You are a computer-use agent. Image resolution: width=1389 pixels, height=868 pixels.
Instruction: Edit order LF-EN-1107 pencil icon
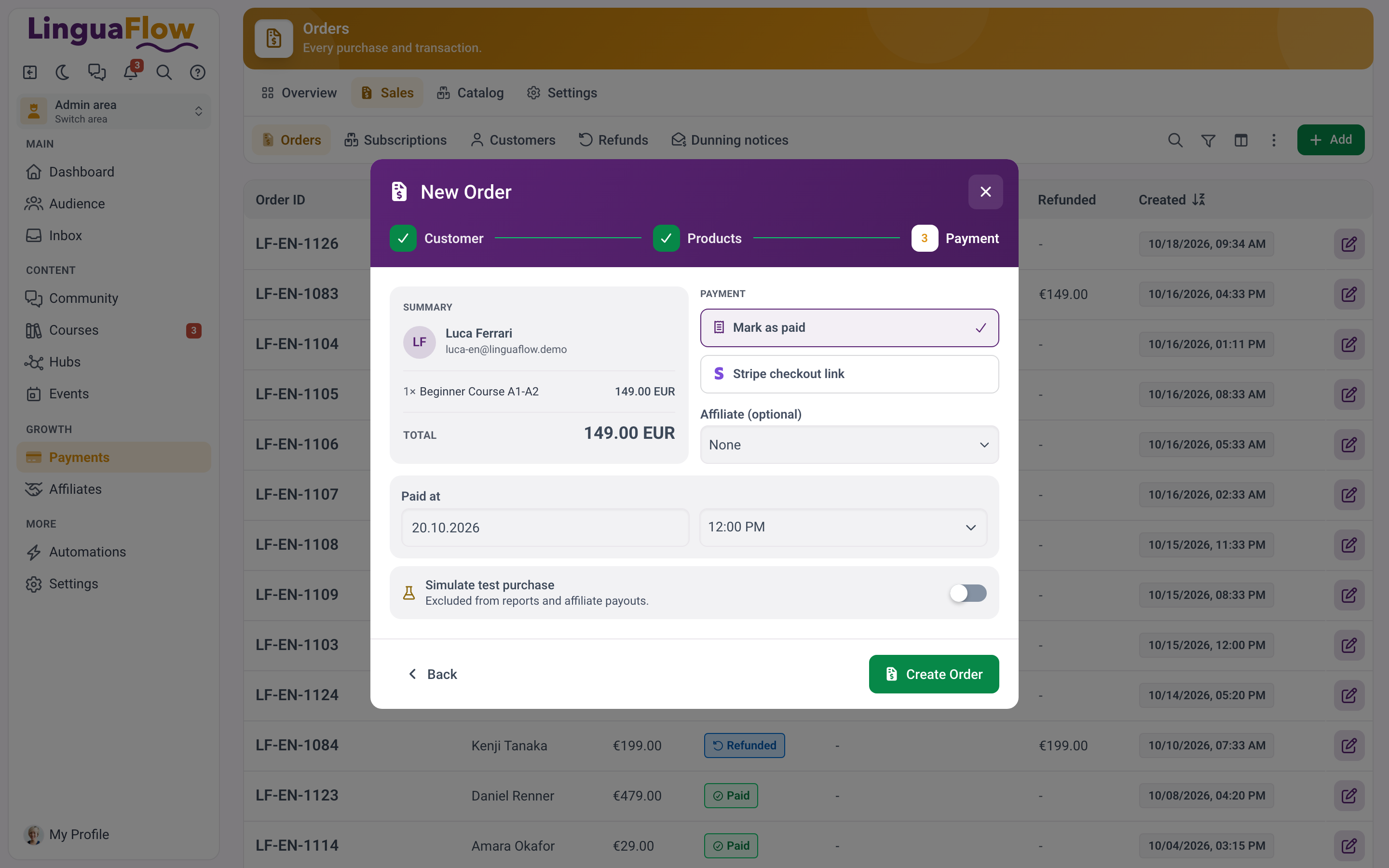point(1349,495)
